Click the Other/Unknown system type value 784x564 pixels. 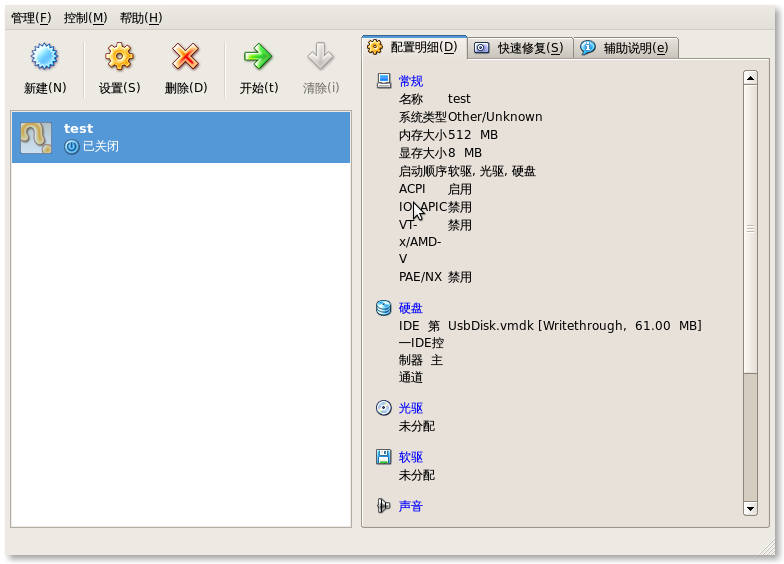(x=495, y=116)
